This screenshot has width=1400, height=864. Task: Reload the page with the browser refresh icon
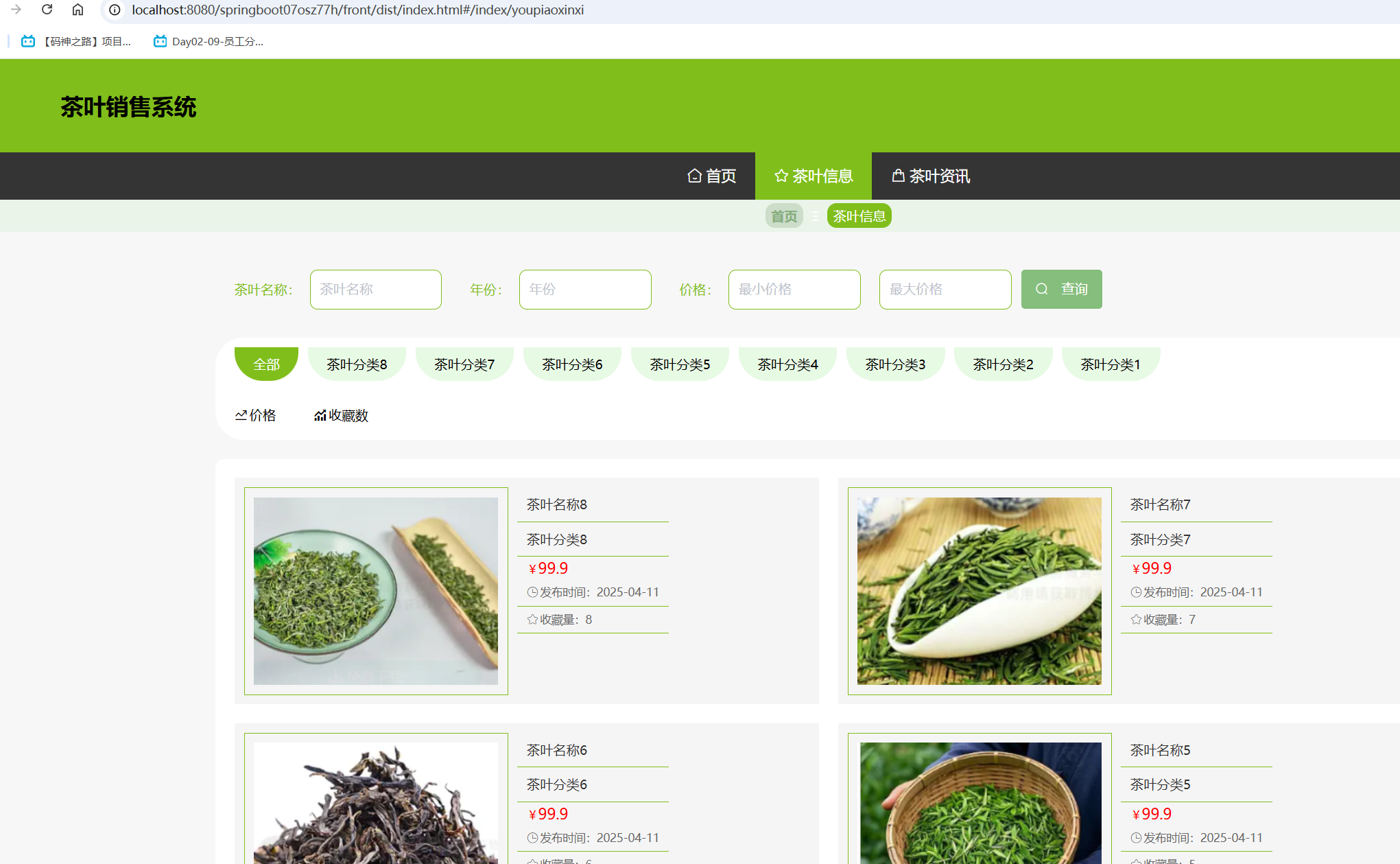[x=47, y=10]
